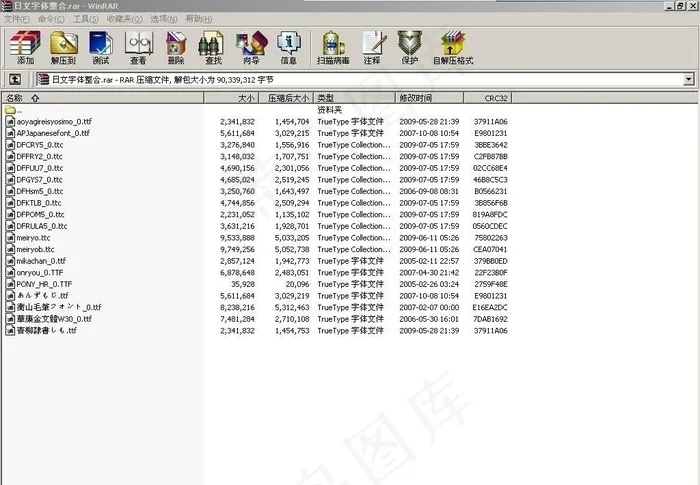Click the 自解压格式 (SFX) icon
The width and height of the screenshot is (700, 485).
tap(453, 46)
